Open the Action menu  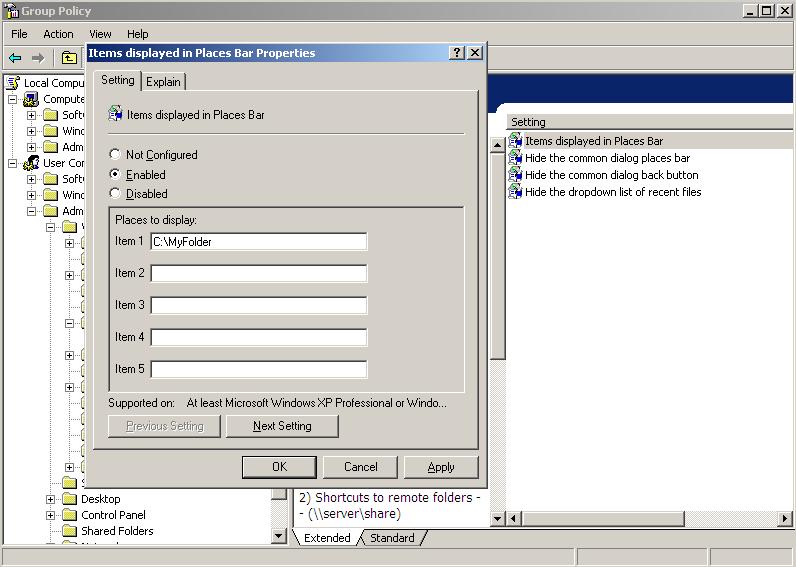tap(58, 34)
